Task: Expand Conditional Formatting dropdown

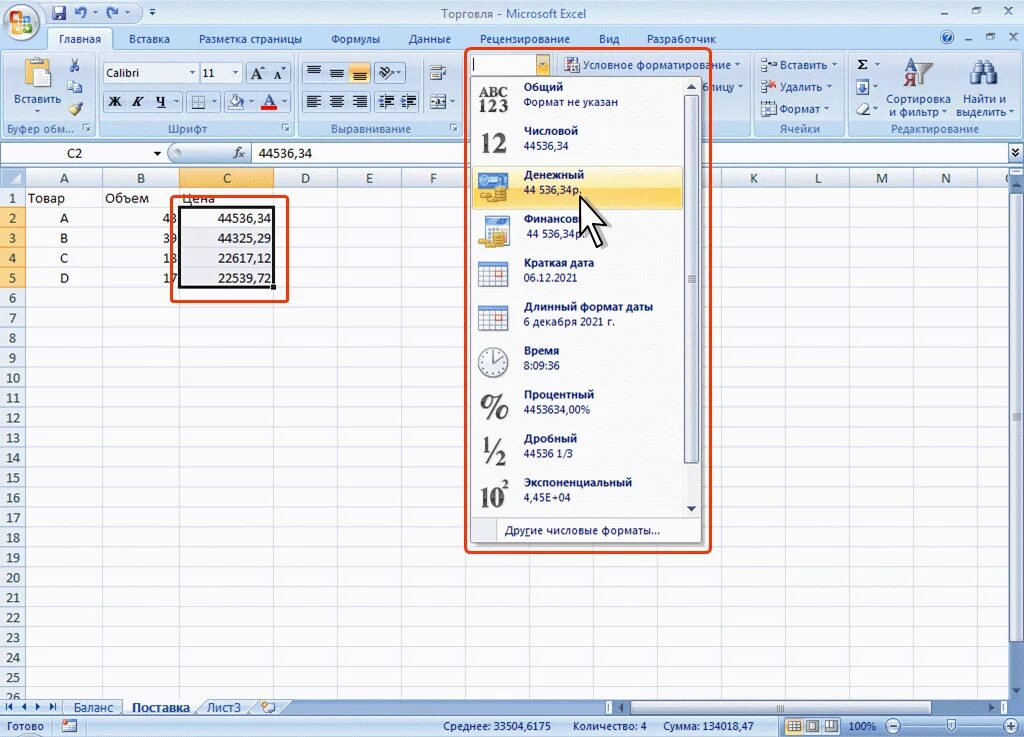Action: (x=737, y=65)
